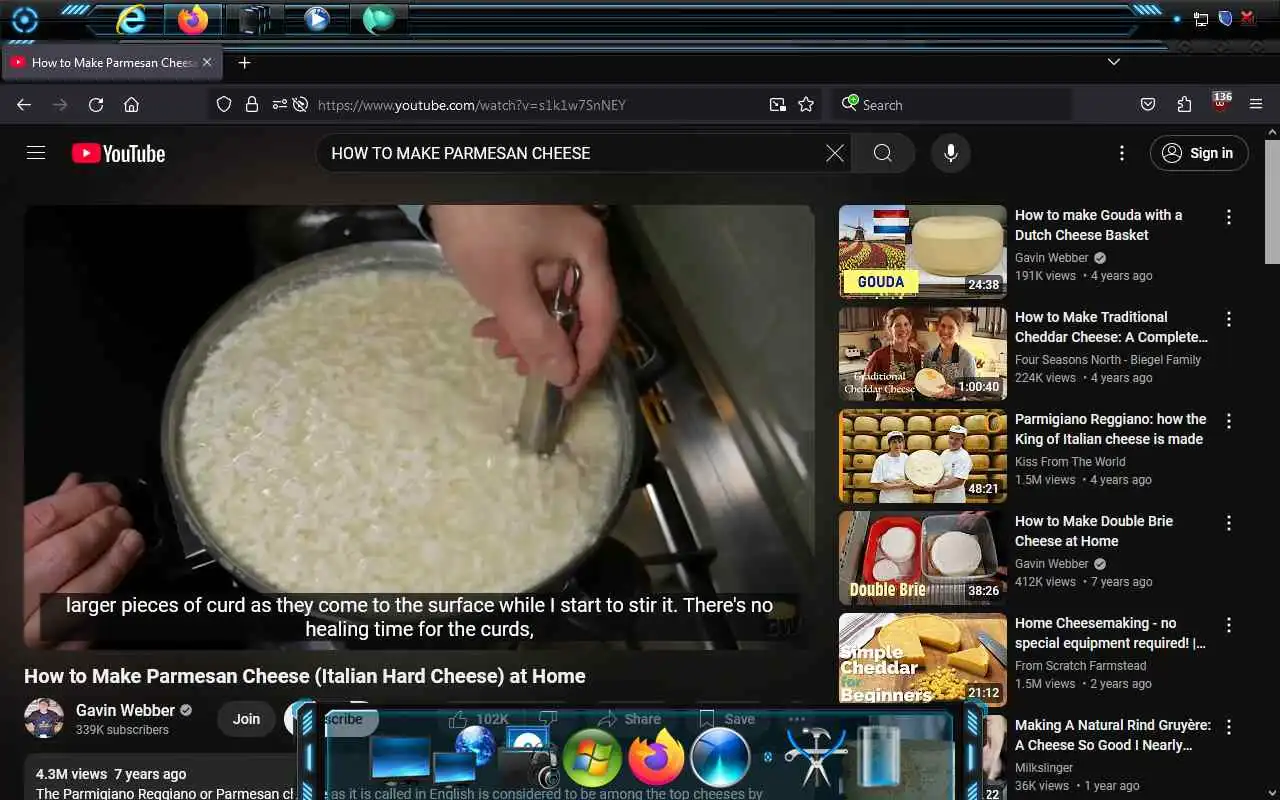Open options menu for the Gouda video
Viewport: 1280px width, 800px height.
coord(1229,217)
